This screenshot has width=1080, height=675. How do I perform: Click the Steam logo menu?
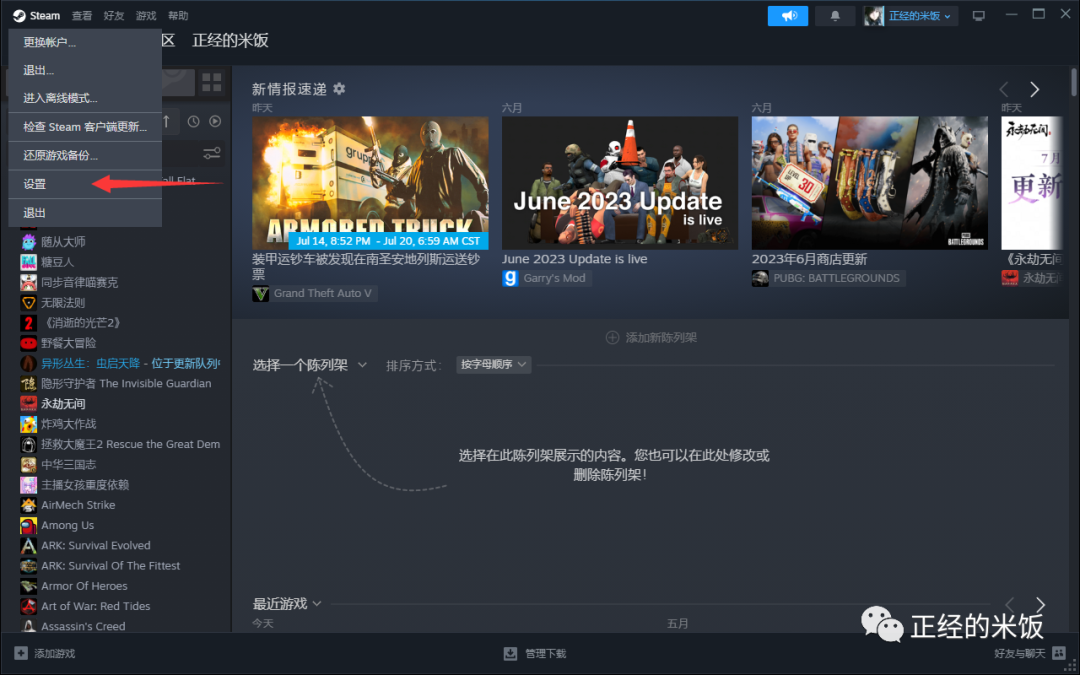coord(37,15)
